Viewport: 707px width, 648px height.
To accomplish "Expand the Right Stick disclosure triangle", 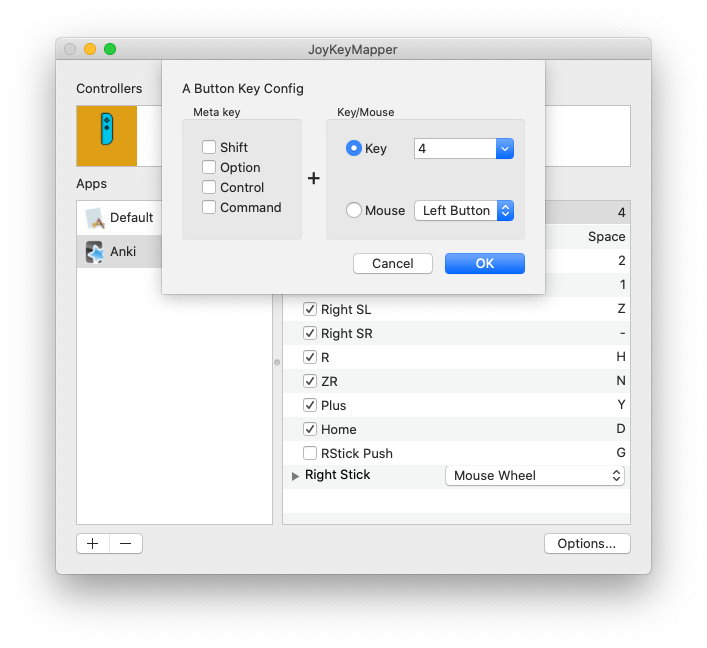I will tap(295, 476).
